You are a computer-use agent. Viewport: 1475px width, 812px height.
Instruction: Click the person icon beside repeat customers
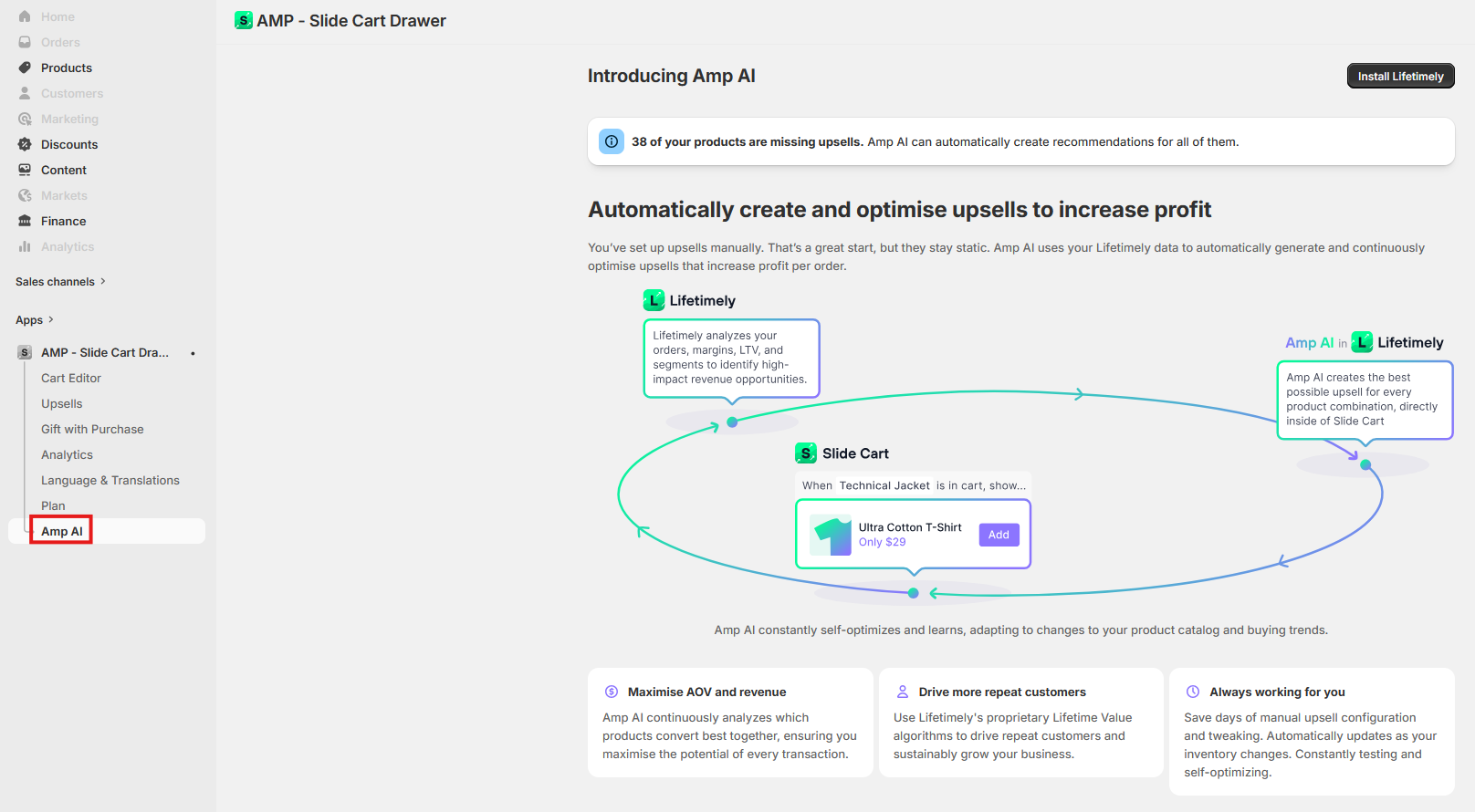tap(903, 692)
